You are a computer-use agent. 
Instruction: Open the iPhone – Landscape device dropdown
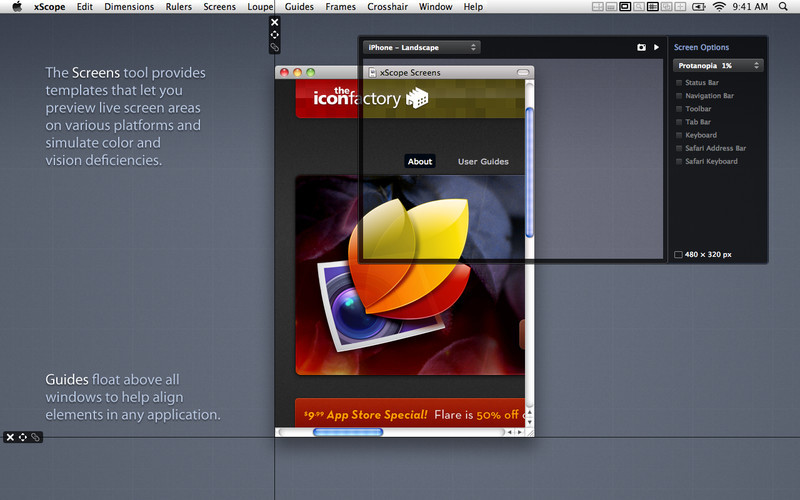click(x=421, y=47)
